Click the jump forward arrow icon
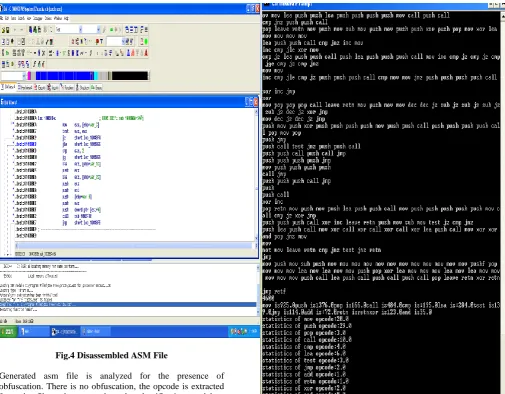This screenshot has width=505, height=394. 22,30
